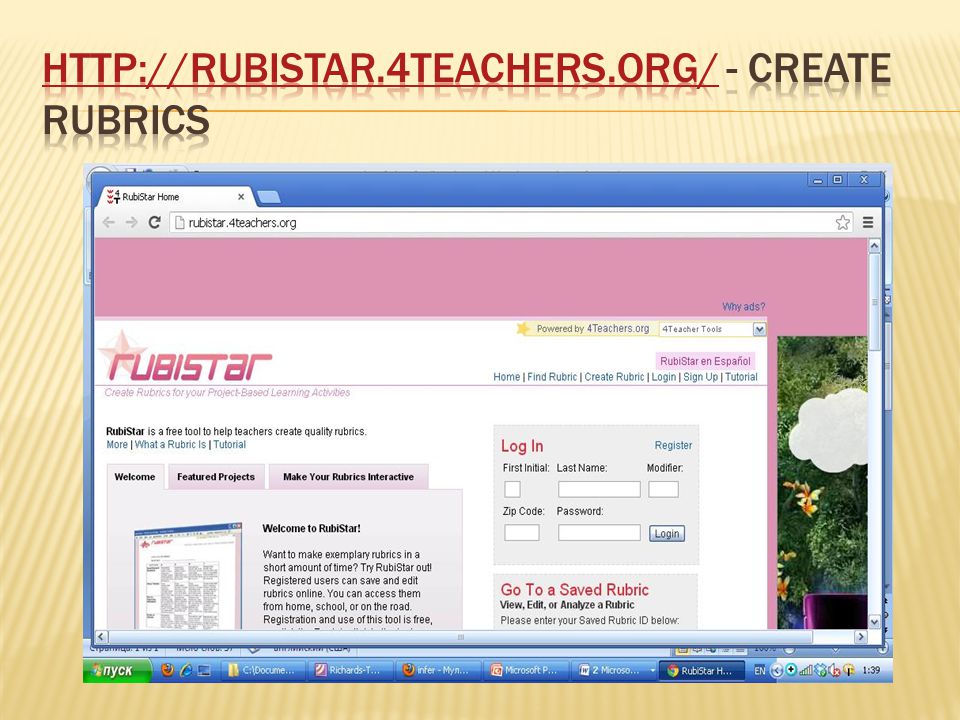
Task: Select the Welcome tab
Action: tap(135, 477)
